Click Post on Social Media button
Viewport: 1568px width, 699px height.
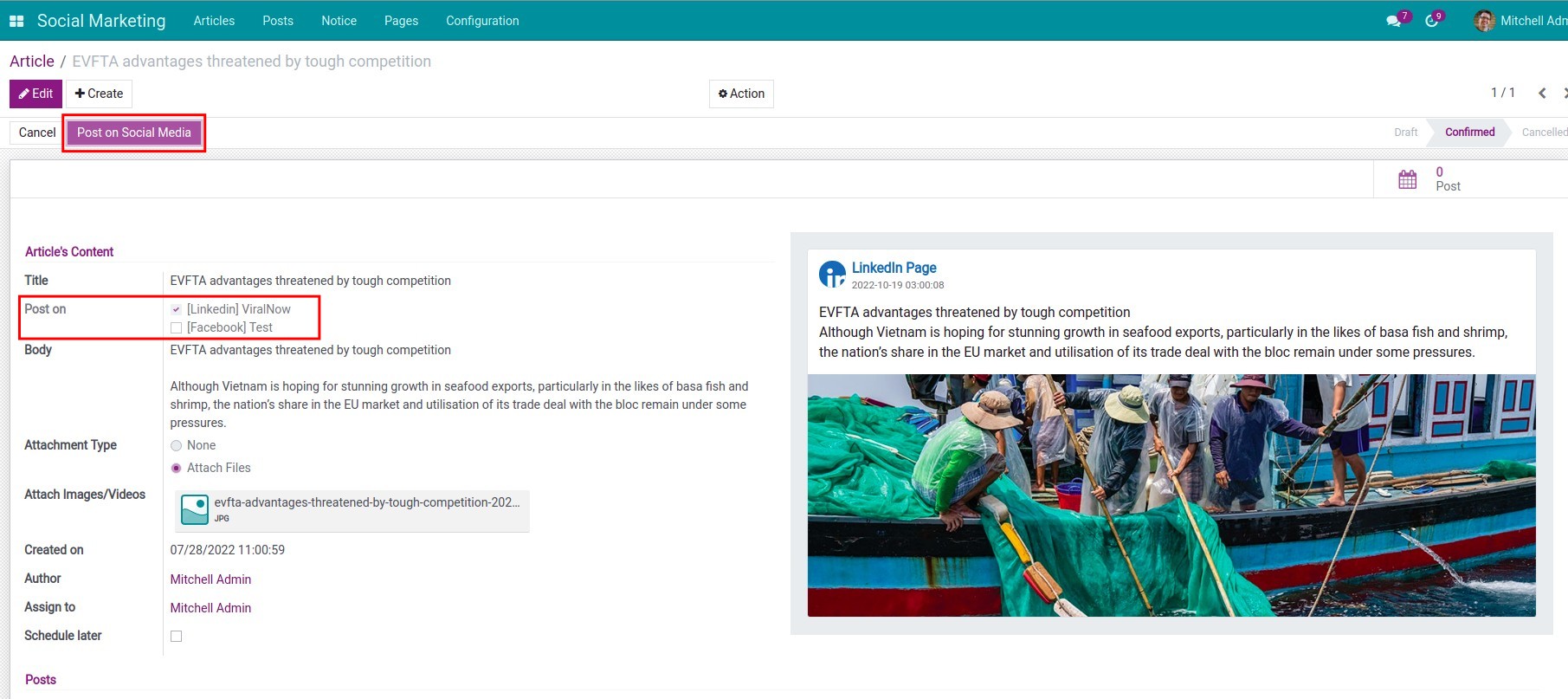[134, 133]
